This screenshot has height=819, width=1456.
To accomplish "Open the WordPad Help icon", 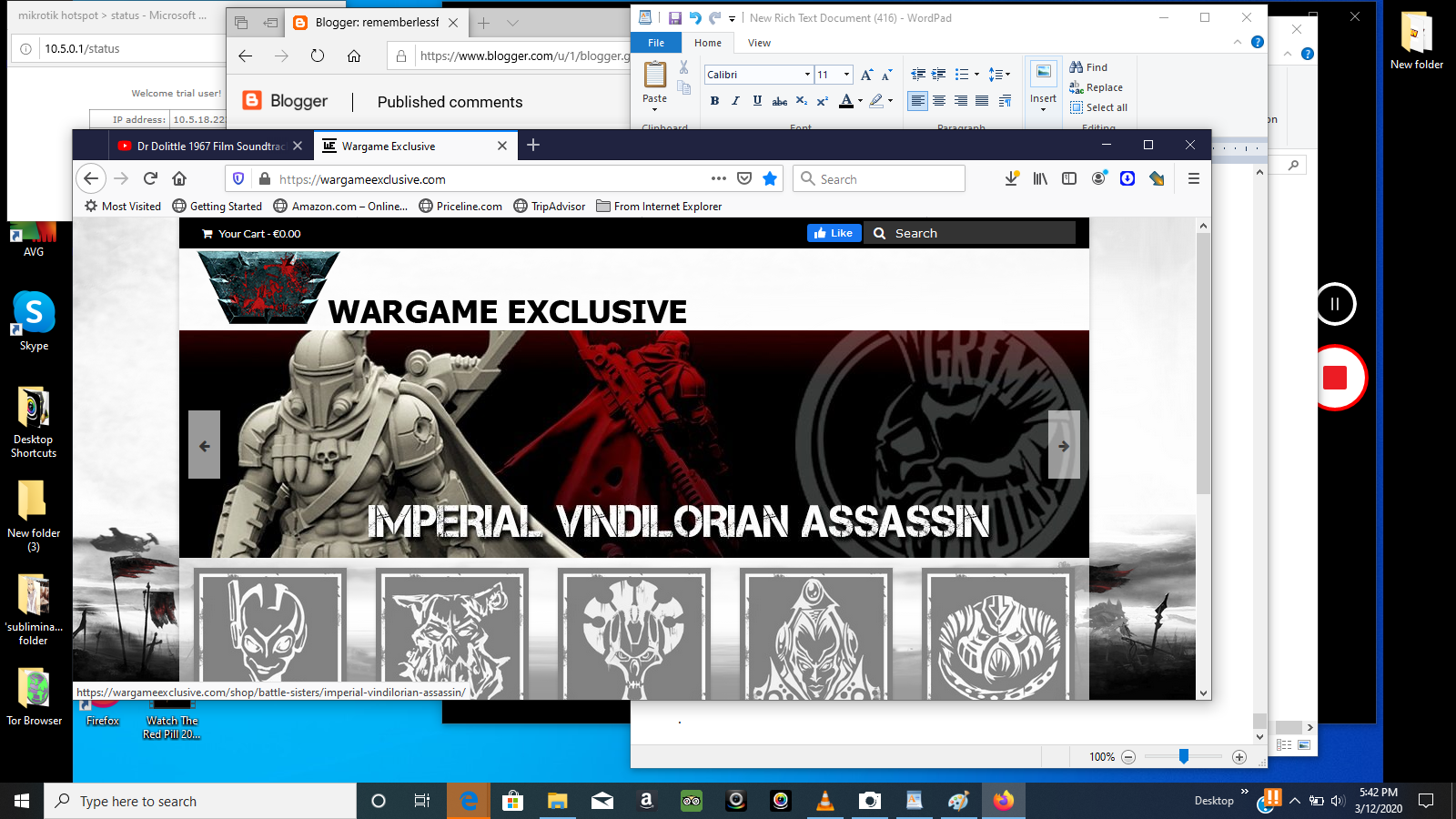I will tap(1258, 42).
